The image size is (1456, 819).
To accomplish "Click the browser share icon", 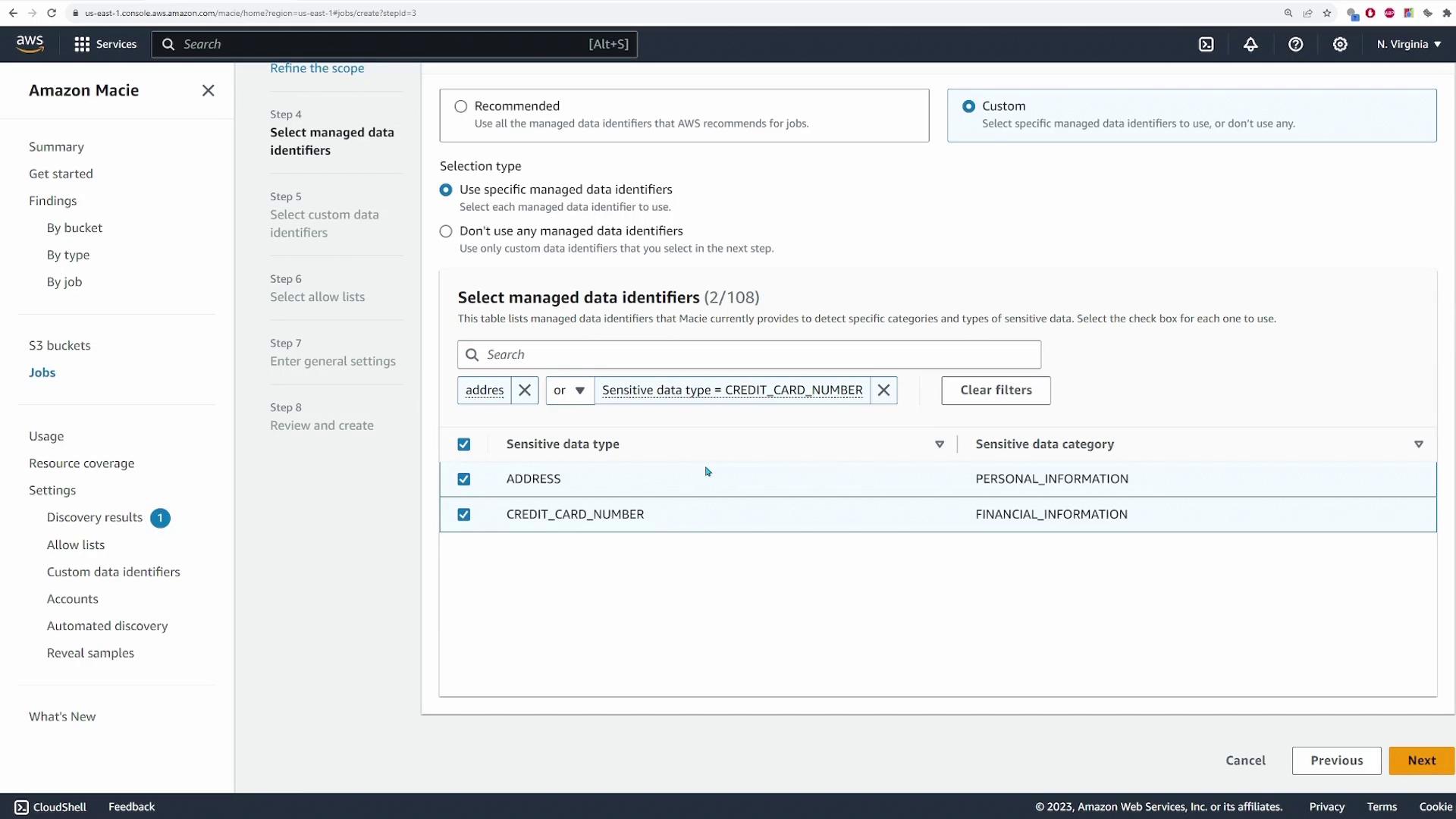I will coord(1307,13).
